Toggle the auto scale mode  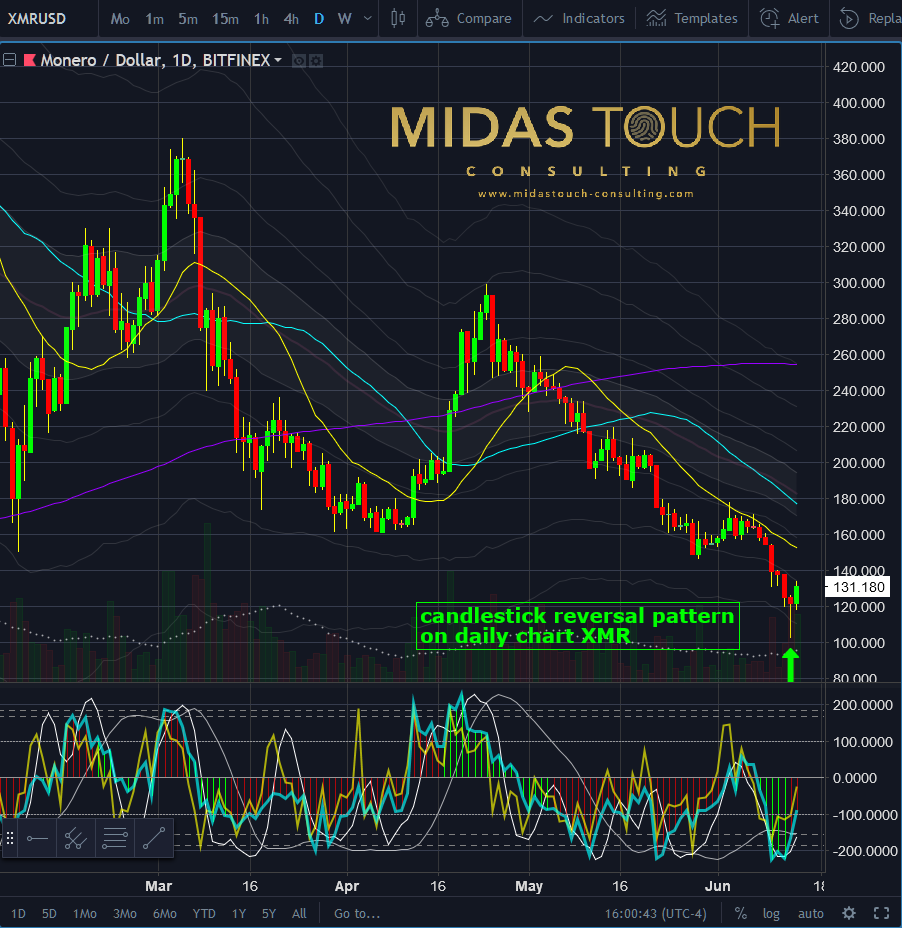click(810, 913)
